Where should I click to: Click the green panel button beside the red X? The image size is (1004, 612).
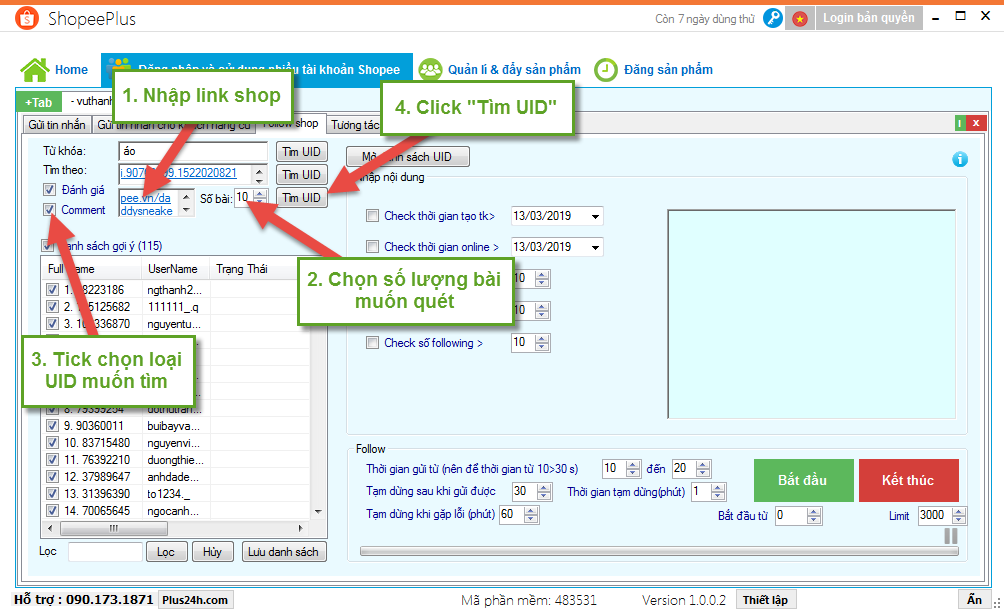[960, 124]
